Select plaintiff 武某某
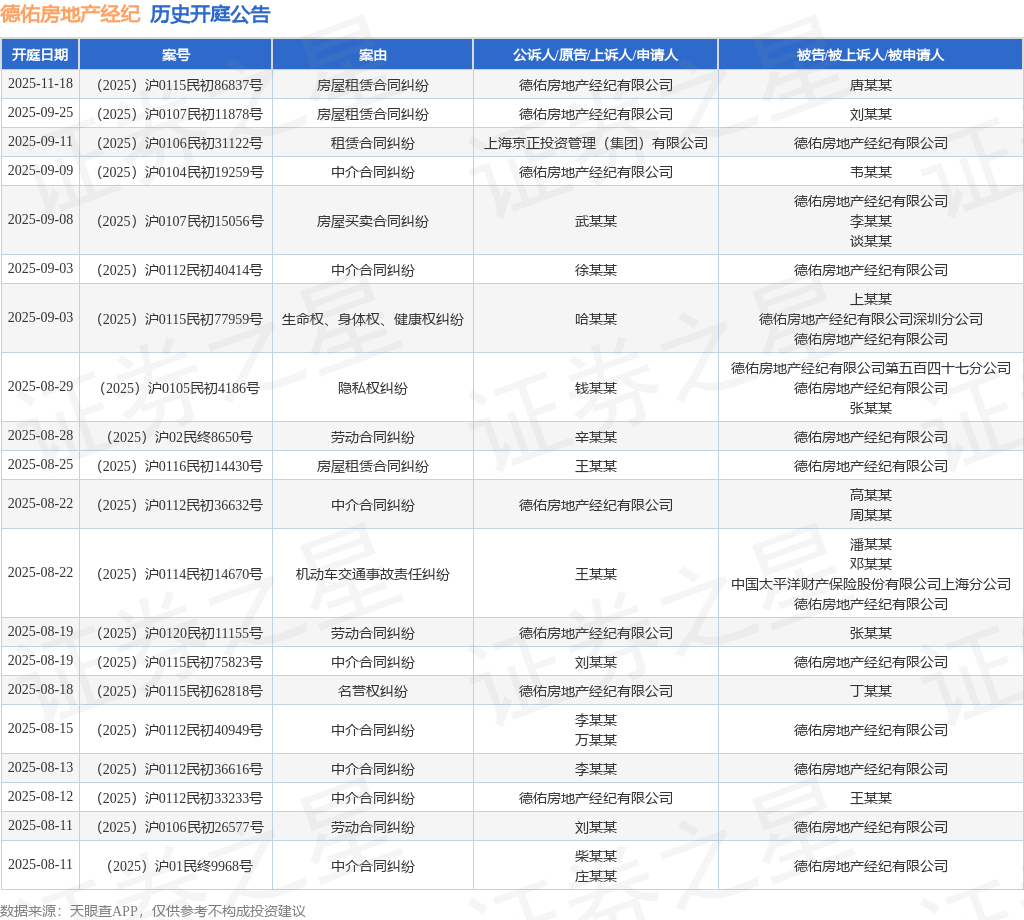The width and height of the screenshot is (1024, 920). [596, 221]
